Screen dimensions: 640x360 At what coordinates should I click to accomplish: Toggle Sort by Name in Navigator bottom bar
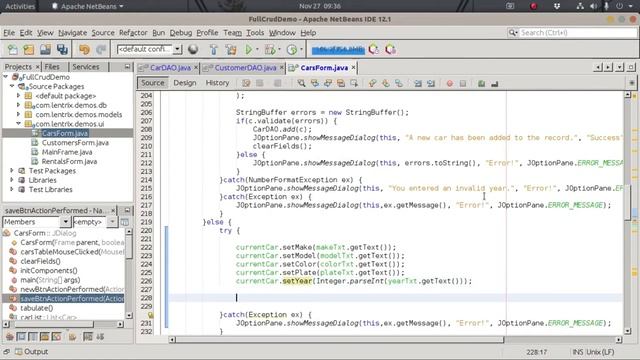click(88, 336)
